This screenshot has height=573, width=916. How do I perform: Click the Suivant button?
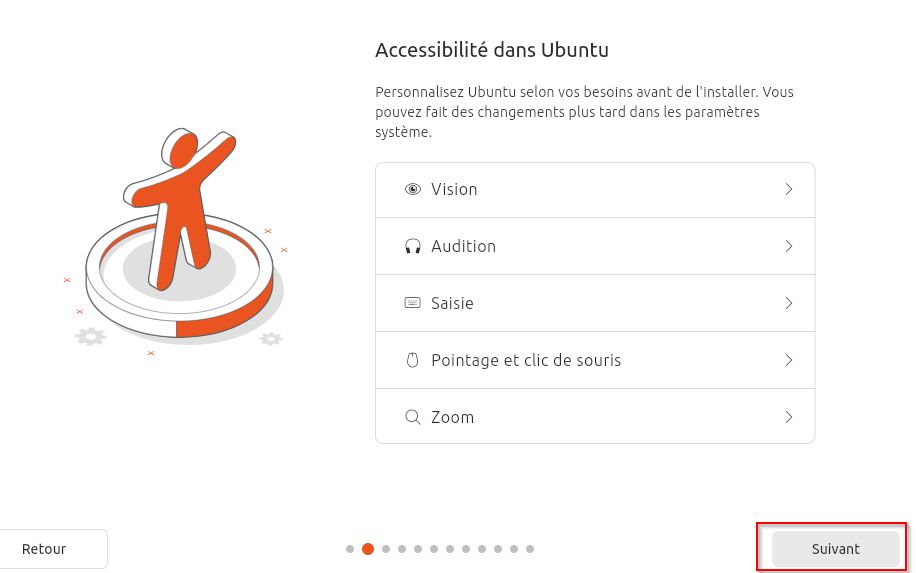tap(835, 549)
